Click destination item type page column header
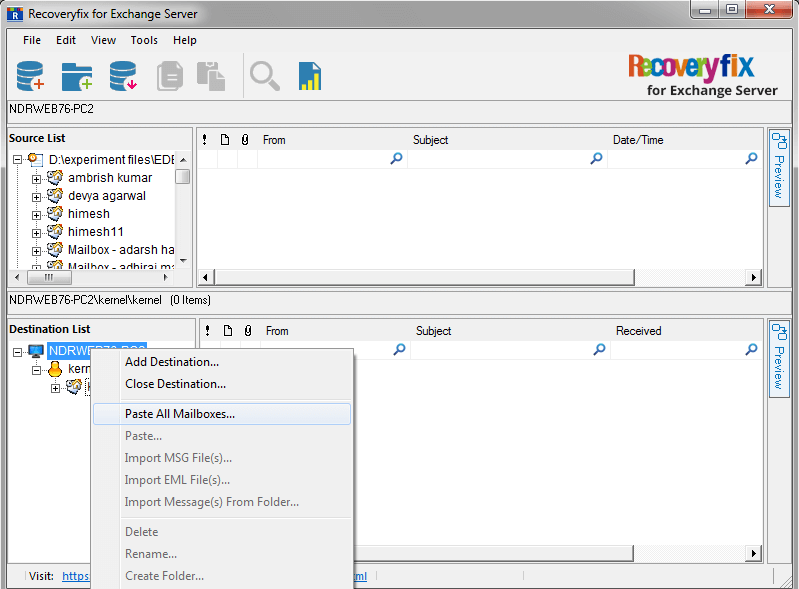The image size is (799, 589). coord(228,331)
